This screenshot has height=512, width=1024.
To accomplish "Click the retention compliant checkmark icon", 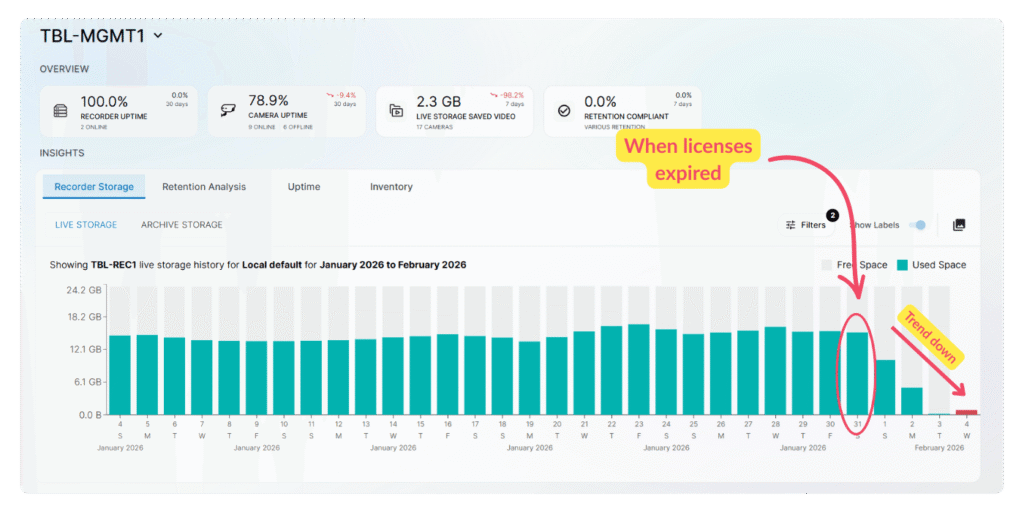I will click(x=564, y=111).
